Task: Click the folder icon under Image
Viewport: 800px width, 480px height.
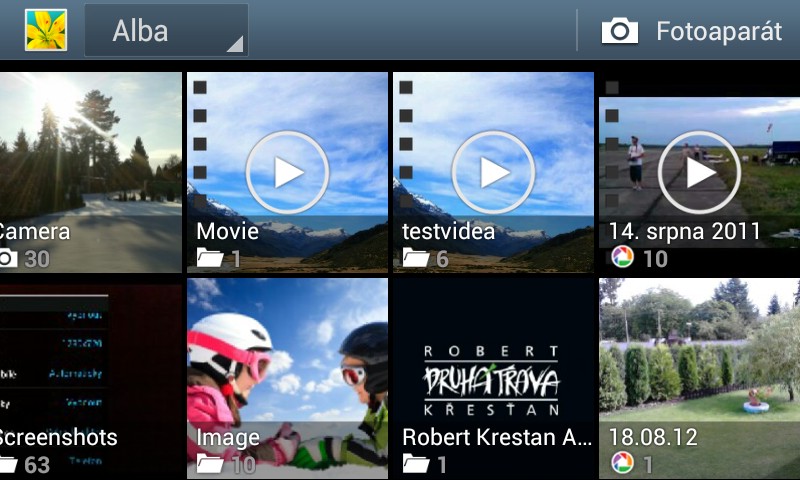Action: tap(210, 464)
